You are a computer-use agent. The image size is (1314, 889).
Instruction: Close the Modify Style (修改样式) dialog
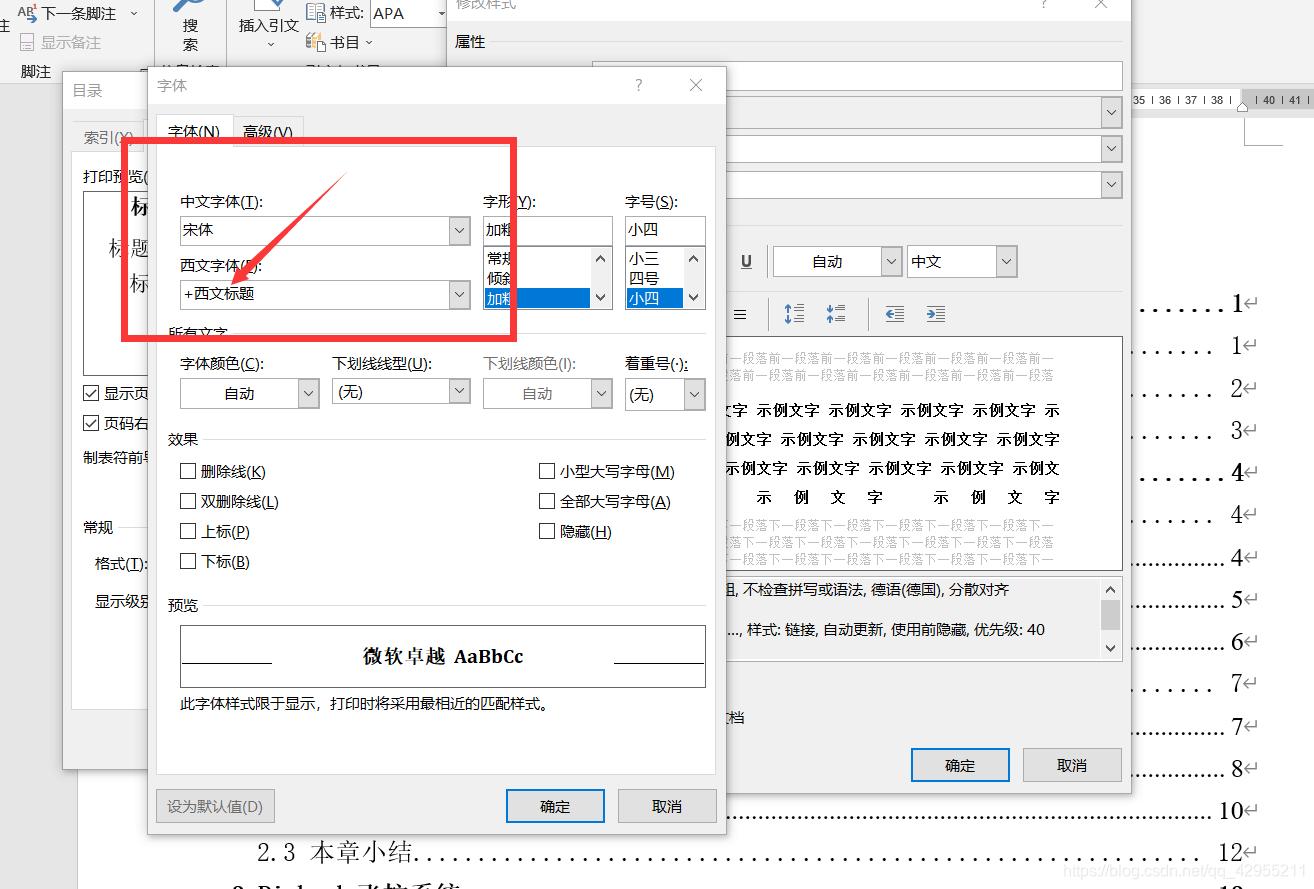click(1101, 4)
